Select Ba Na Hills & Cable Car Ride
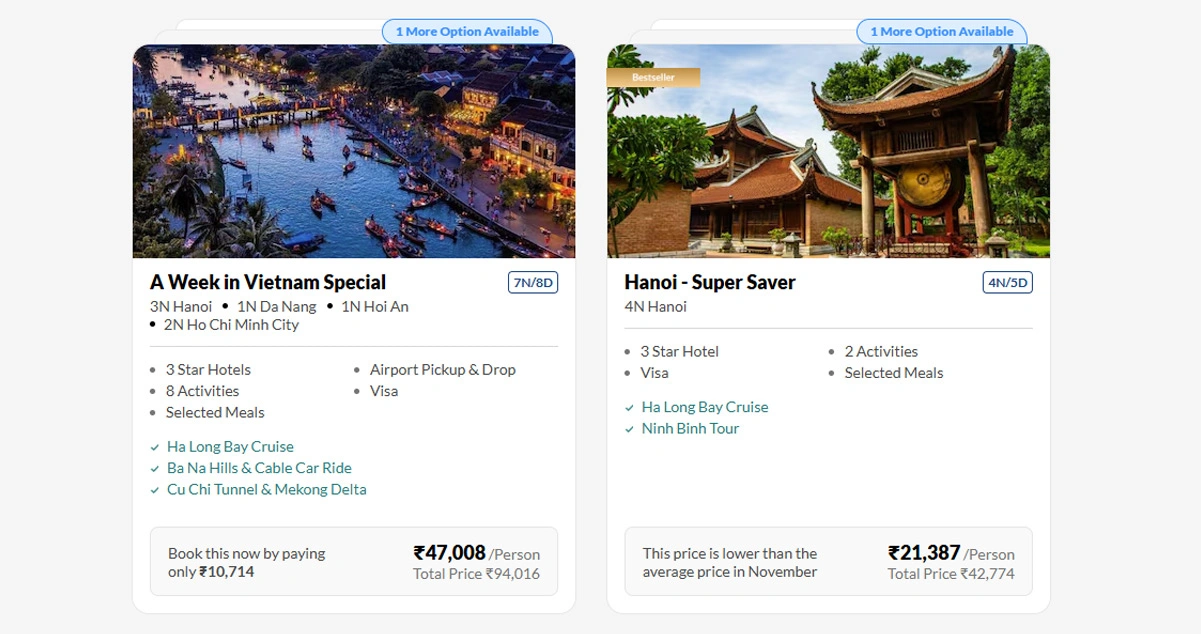Screen dimensions: 1202x634 point(259,468)
